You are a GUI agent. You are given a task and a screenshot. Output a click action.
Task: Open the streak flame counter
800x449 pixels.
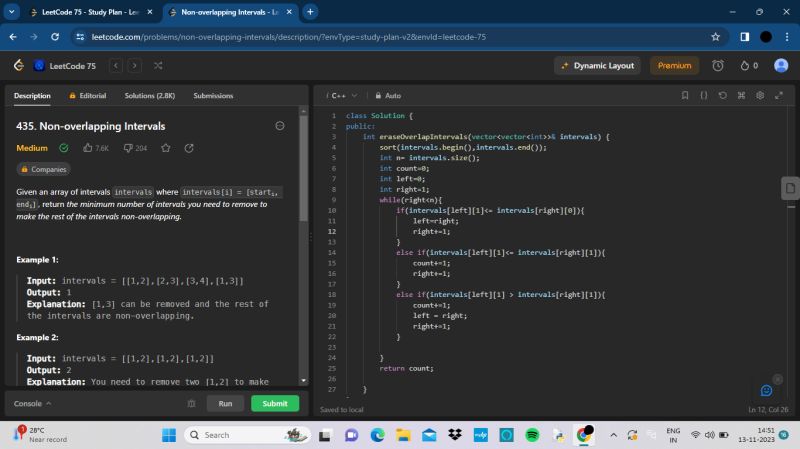[749, 65]
